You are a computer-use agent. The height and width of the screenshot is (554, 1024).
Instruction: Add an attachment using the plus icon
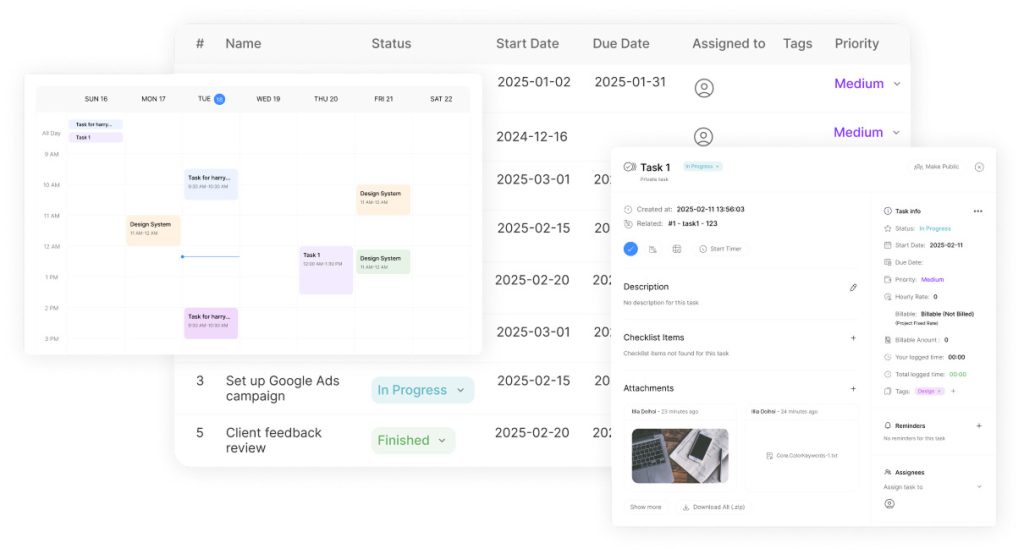(853, 388)
